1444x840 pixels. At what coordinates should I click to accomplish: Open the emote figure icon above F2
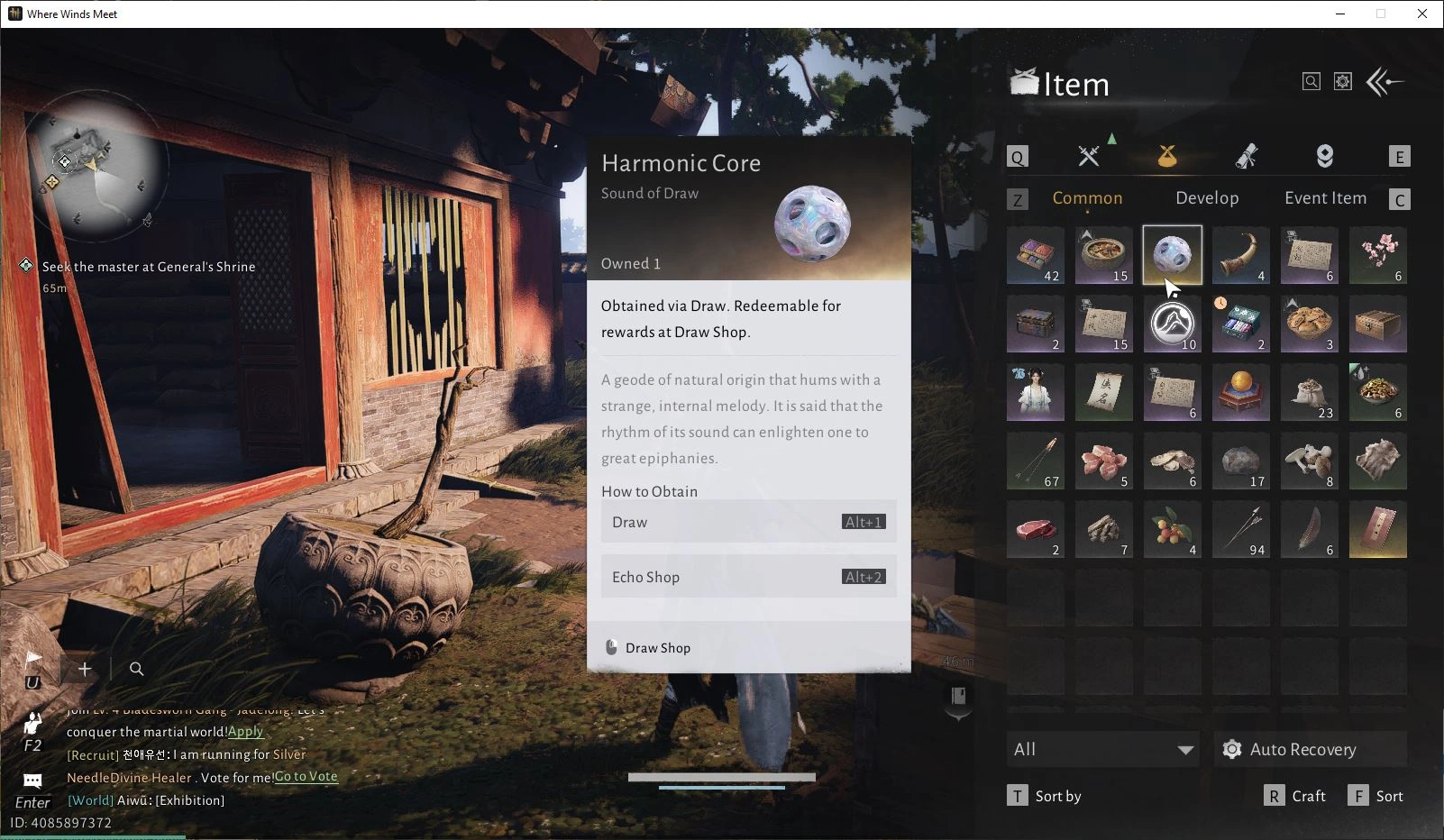coord(32,723)
